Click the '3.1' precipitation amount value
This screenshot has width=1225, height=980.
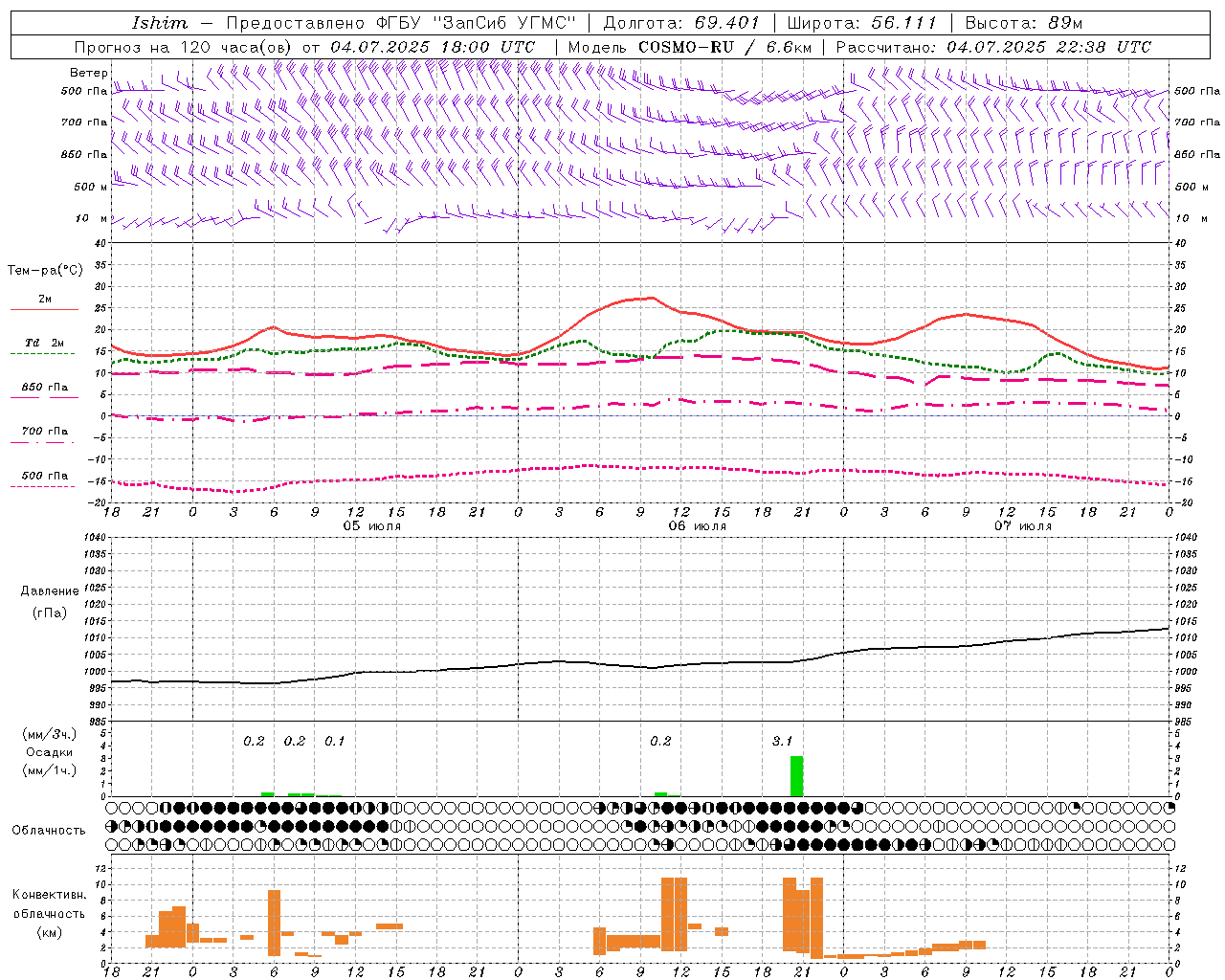click(x=782, y=742)
